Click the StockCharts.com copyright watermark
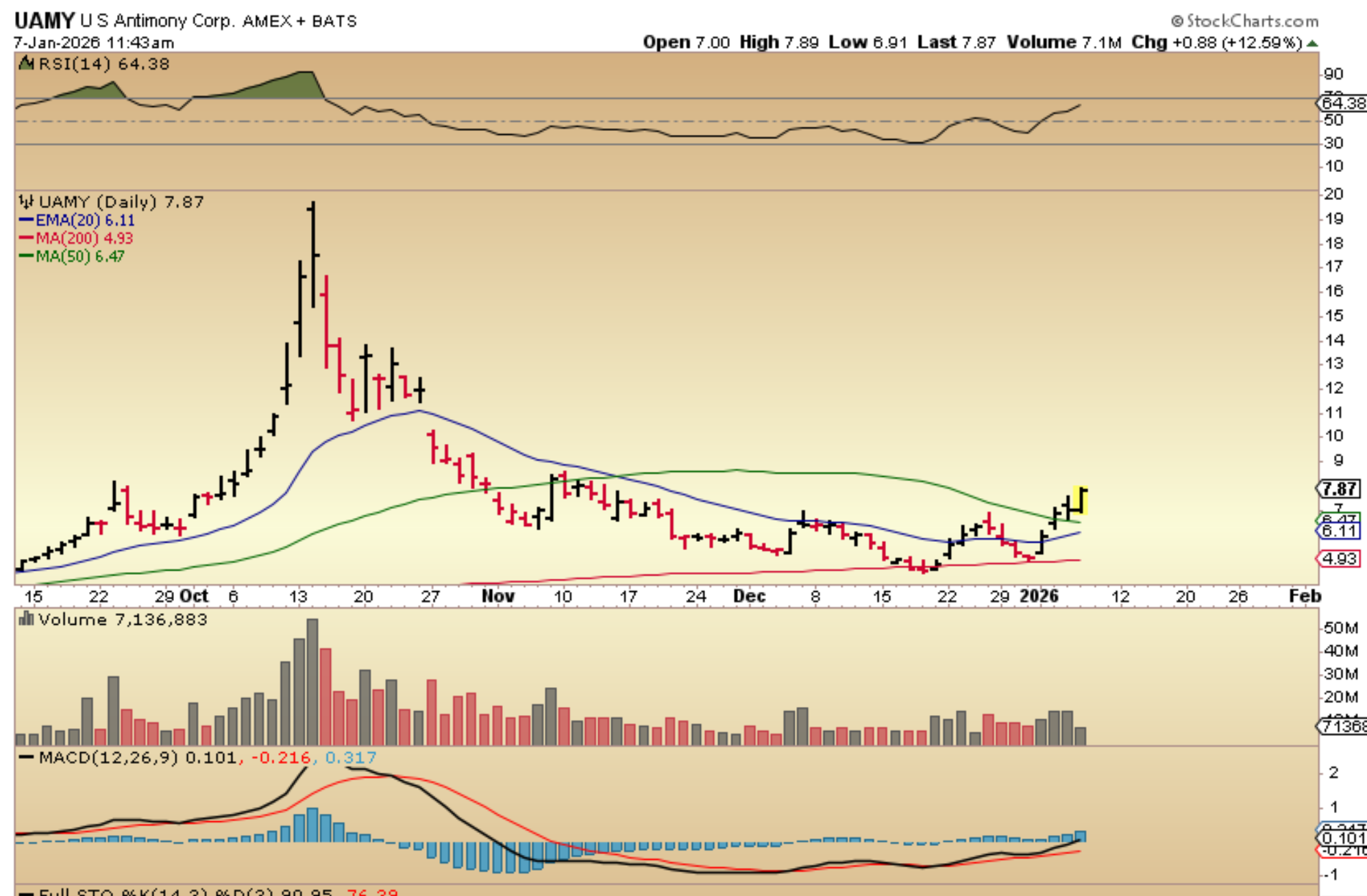Viewport: 1367px width, 896px height. [x=1245, y=21]
